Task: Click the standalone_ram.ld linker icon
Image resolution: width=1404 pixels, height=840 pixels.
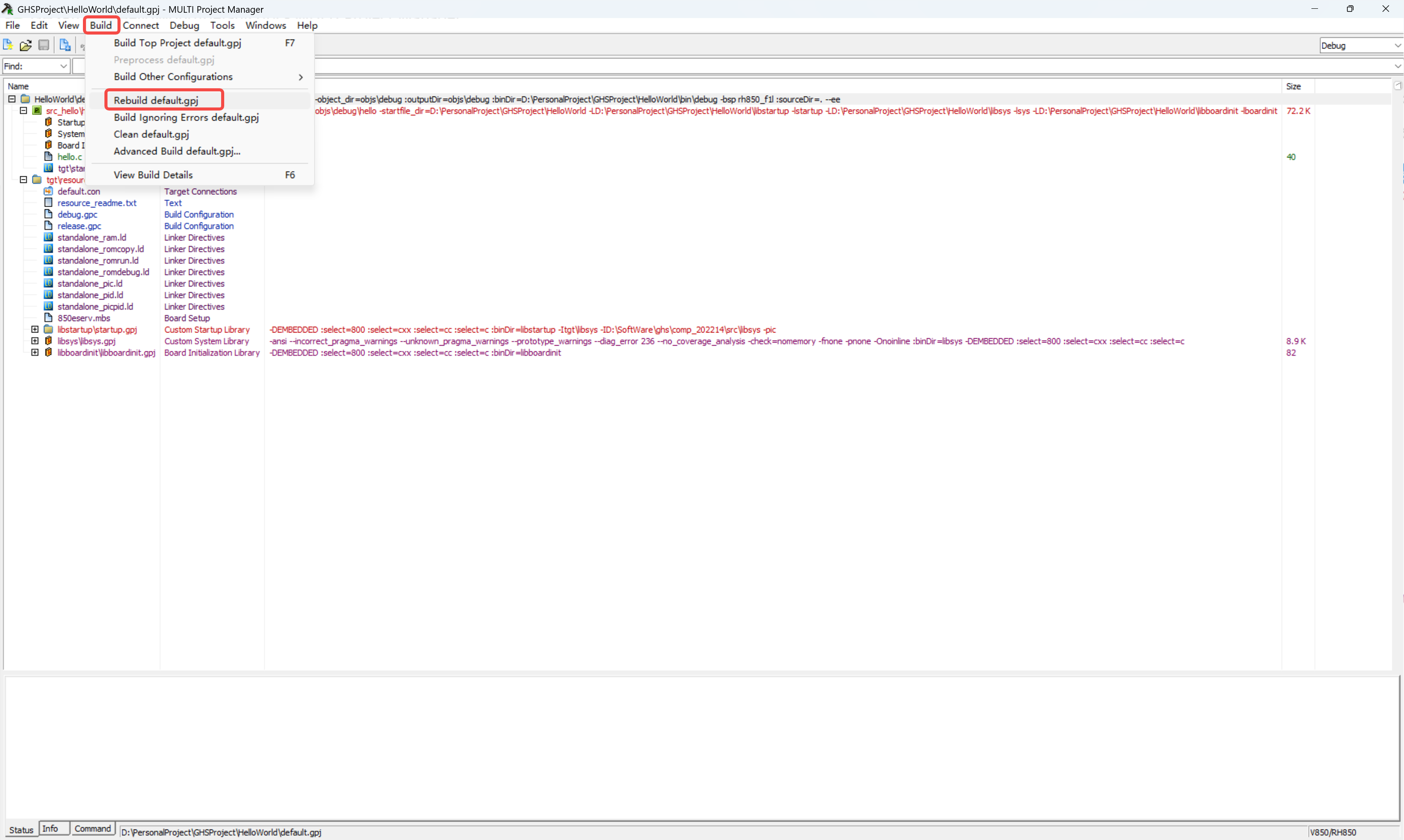Action: (x=49, y=237)
